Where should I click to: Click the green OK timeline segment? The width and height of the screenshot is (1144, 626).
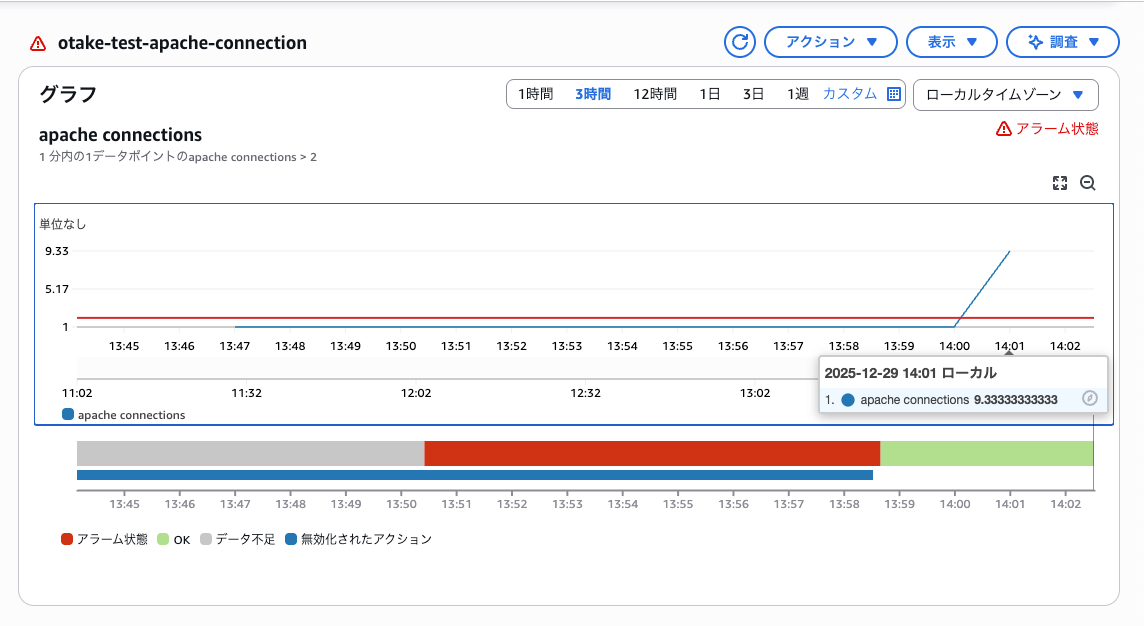(x=986, y=453)
